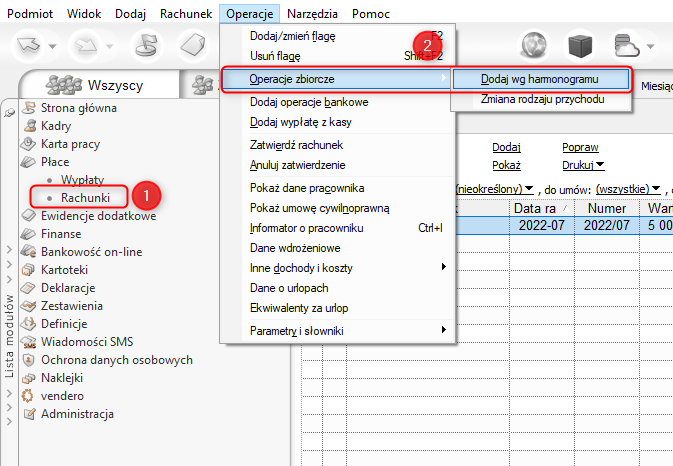
Task: Click the Bankowość on-line icon
Action: click(x=28, y=251)
